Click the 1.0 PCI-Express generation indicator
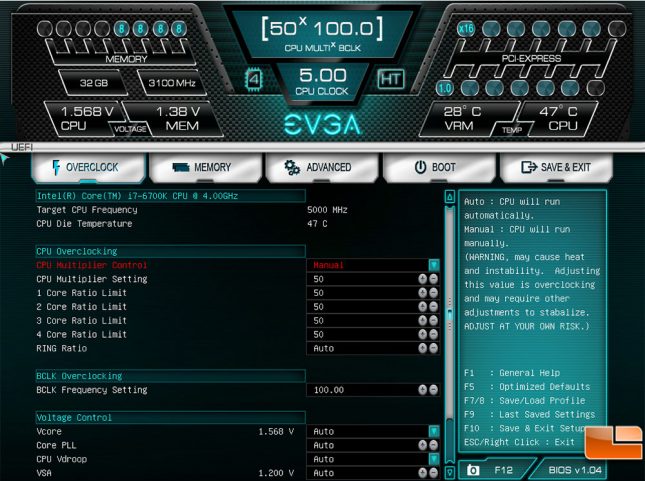 click(445, 88)
